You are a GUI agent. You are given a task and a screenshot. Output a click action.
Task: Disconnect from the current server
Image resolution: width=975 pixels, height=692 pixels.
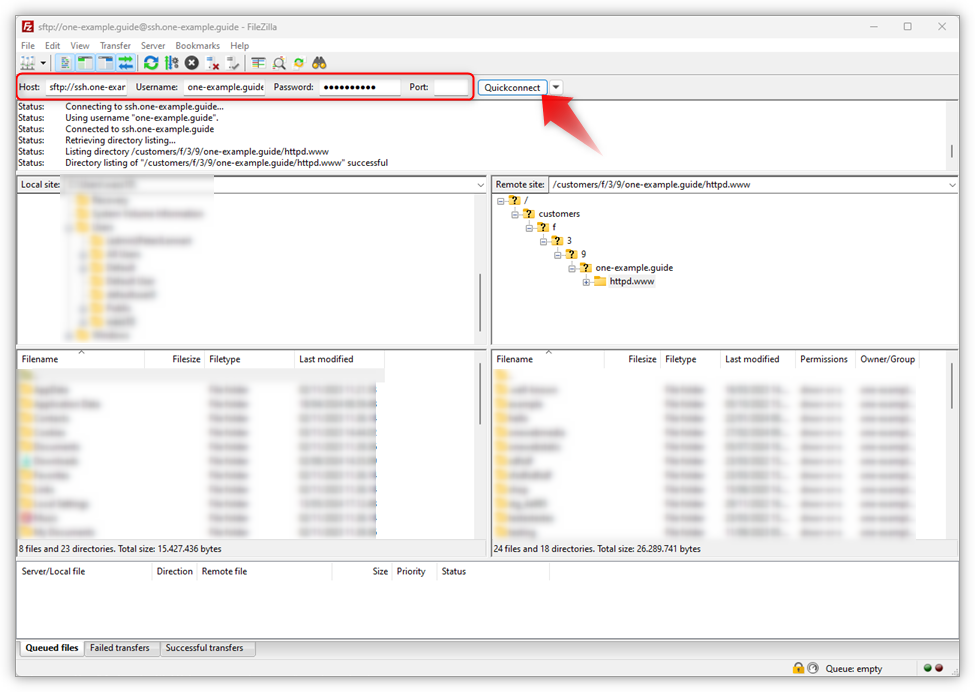211,62
